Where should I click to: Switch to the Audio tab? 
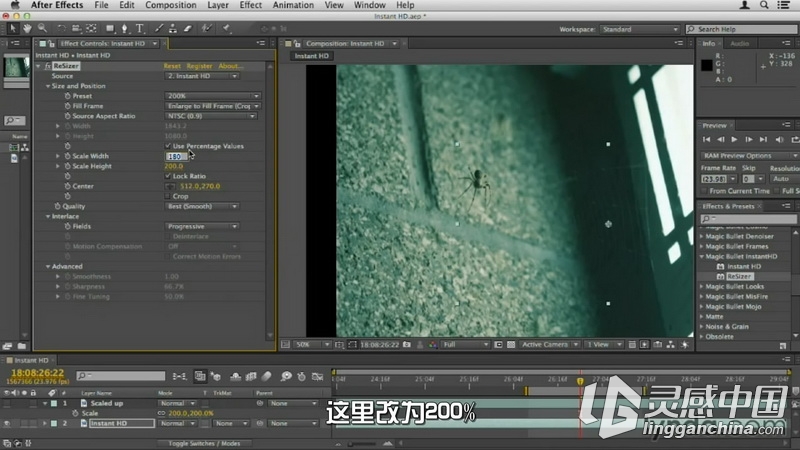tap(739, 43)
